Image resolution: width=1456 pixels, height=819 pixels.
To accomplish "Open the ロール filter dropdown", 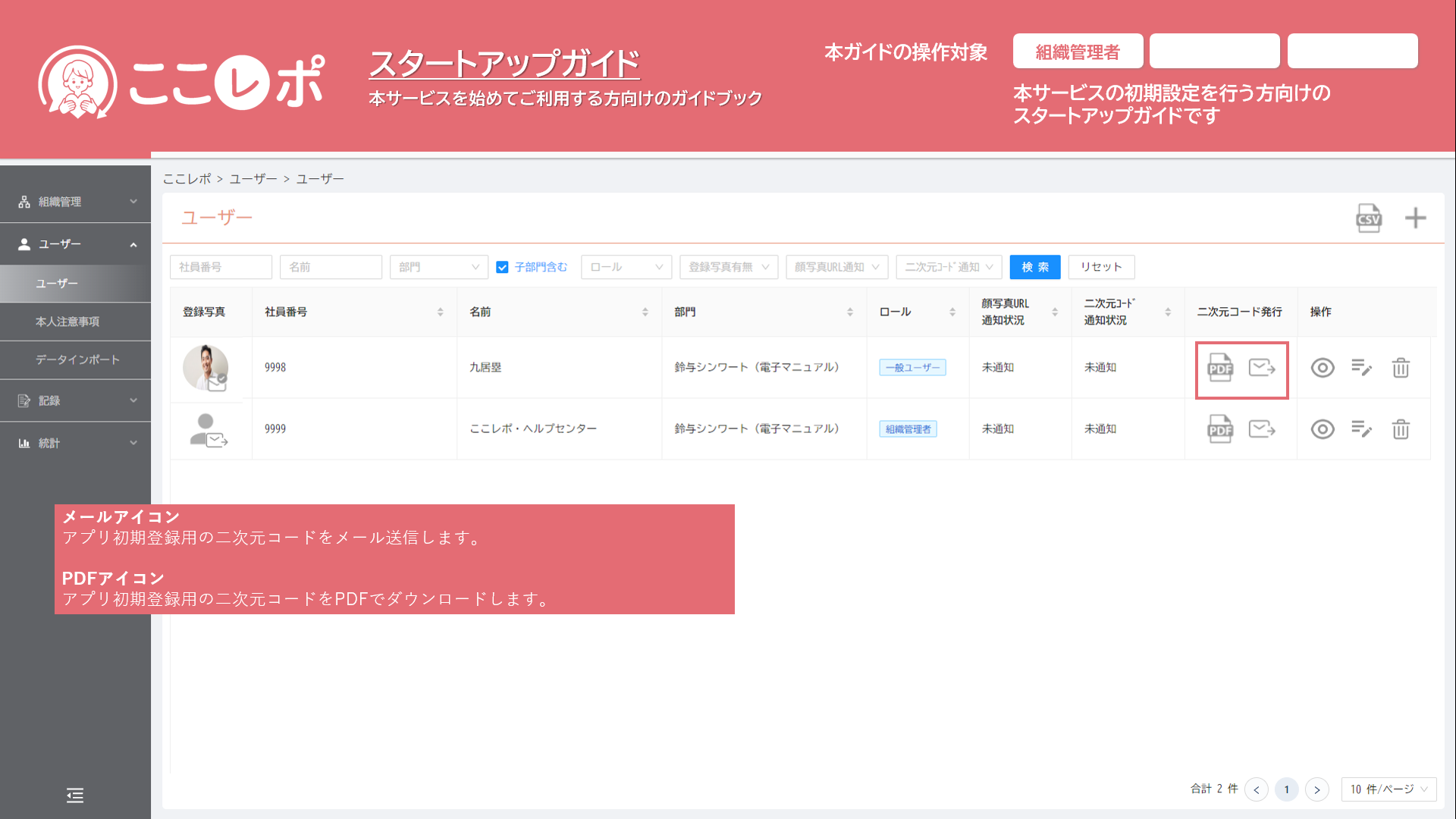I will tap(626, 267).
